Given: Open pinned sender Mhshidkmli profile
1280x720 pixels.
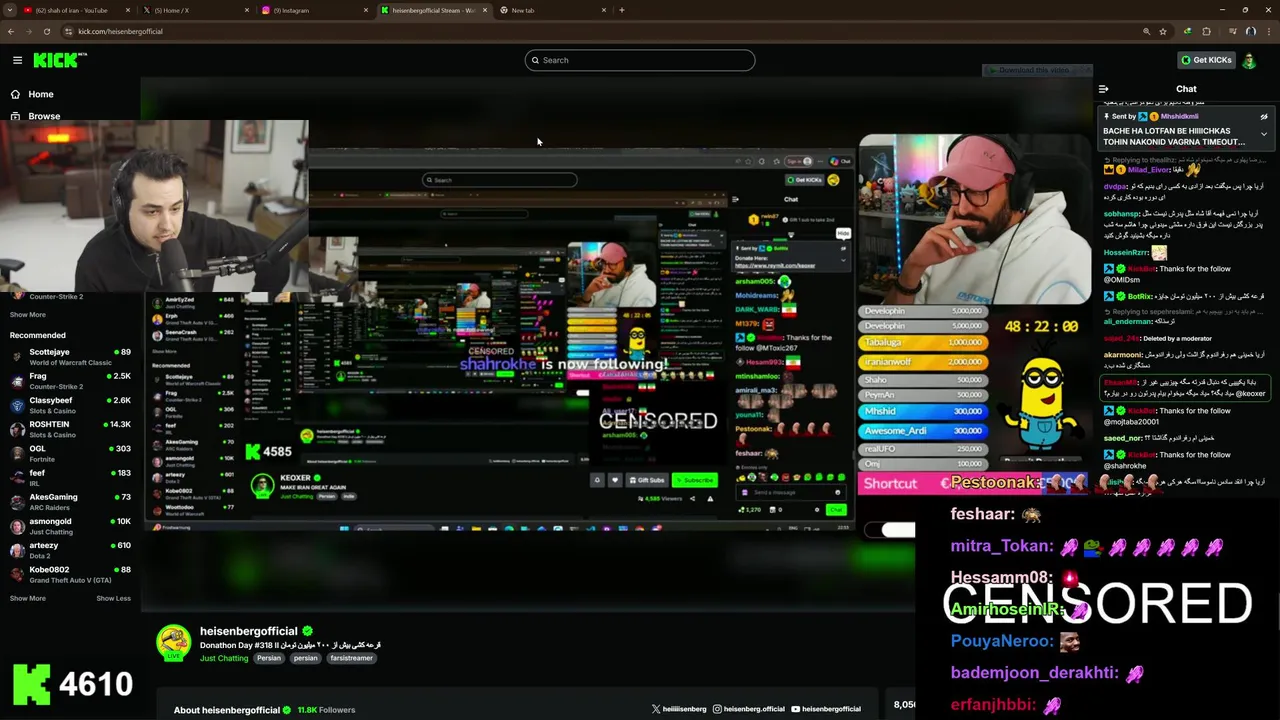Looking at the screenshot, I should [x=1179, y=117].
